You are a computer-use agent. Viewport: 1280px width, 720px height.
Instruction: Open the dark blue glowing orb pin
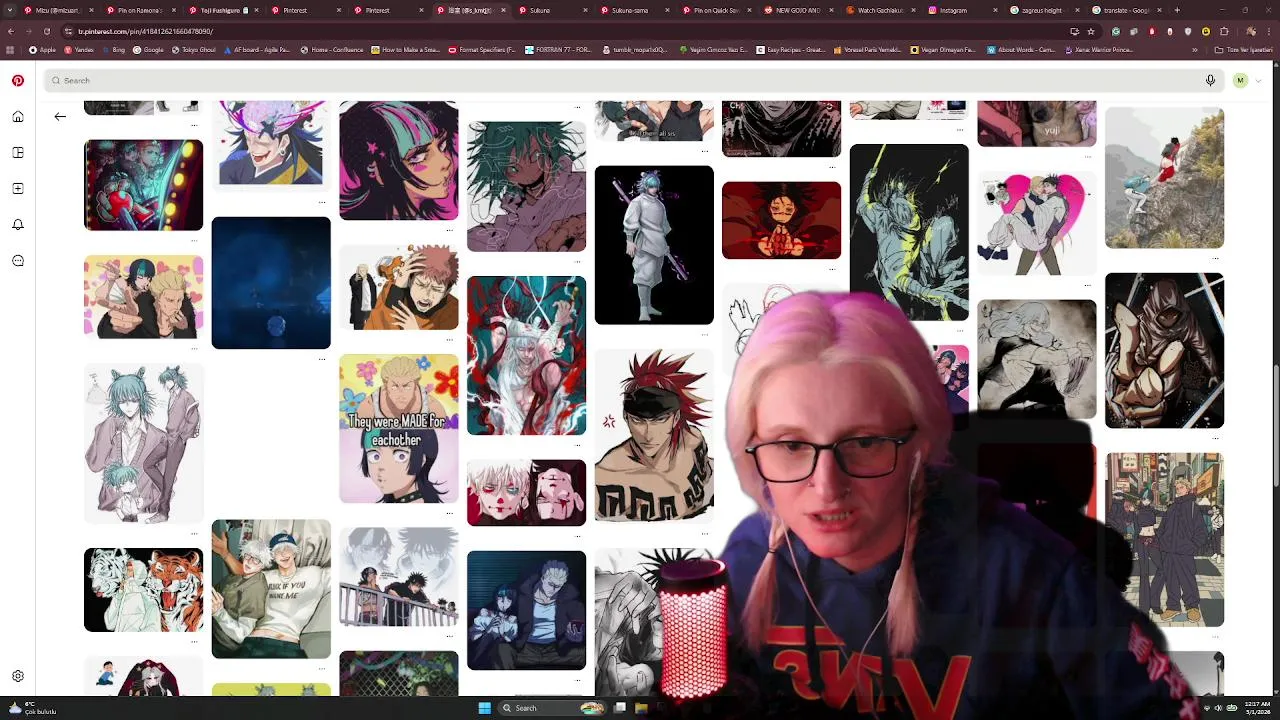point(271,283)
